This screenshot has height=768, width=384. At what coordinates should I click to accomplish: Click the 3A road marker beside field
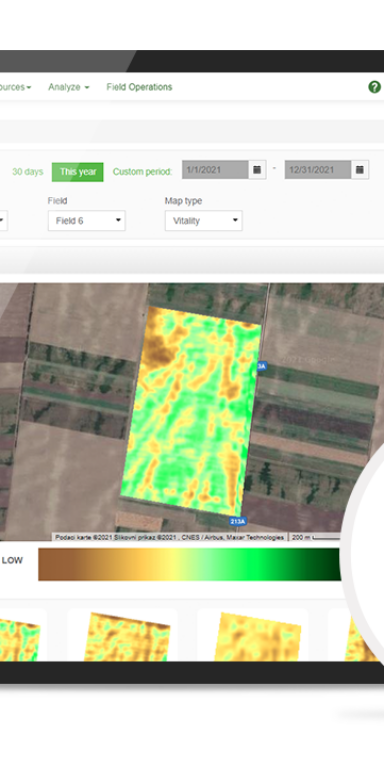[x=262, y=366]
